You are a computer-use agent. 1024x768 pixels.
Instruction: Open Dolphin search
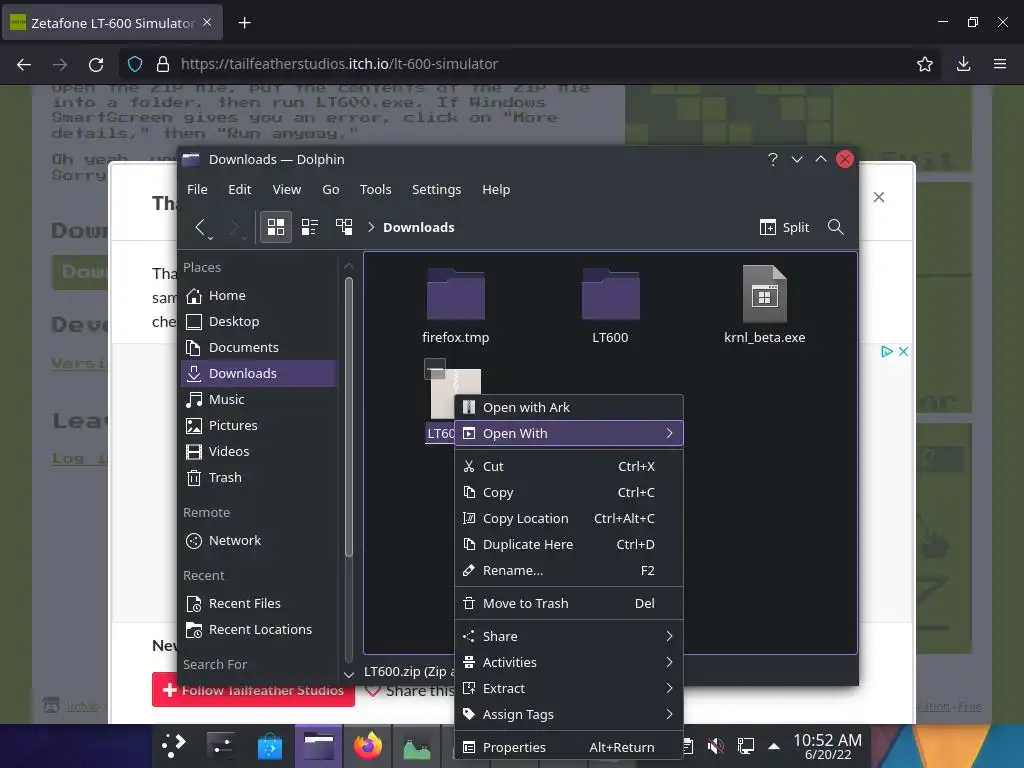pos(835,227)
